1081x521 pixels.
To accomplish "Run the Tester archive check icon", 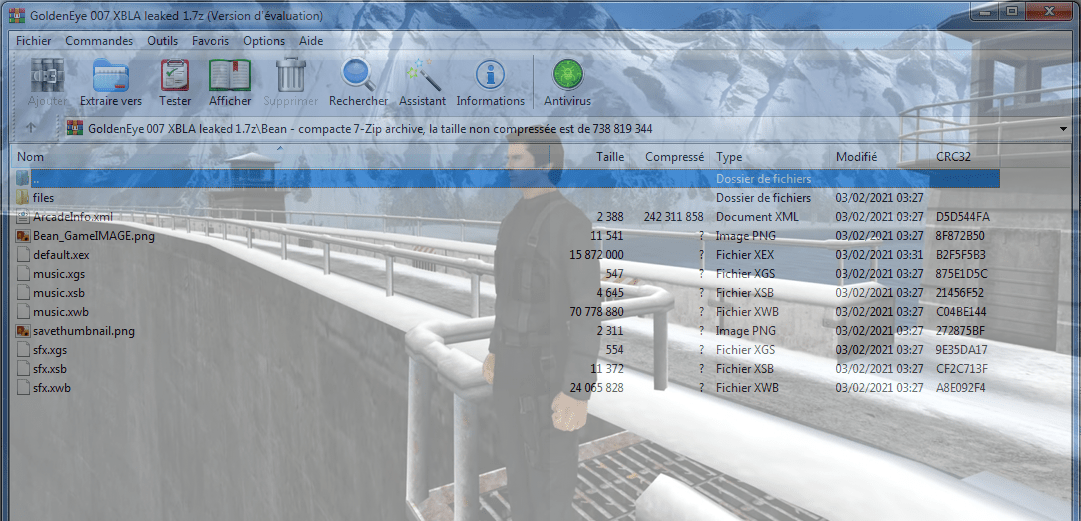I will tap(175, 74).
